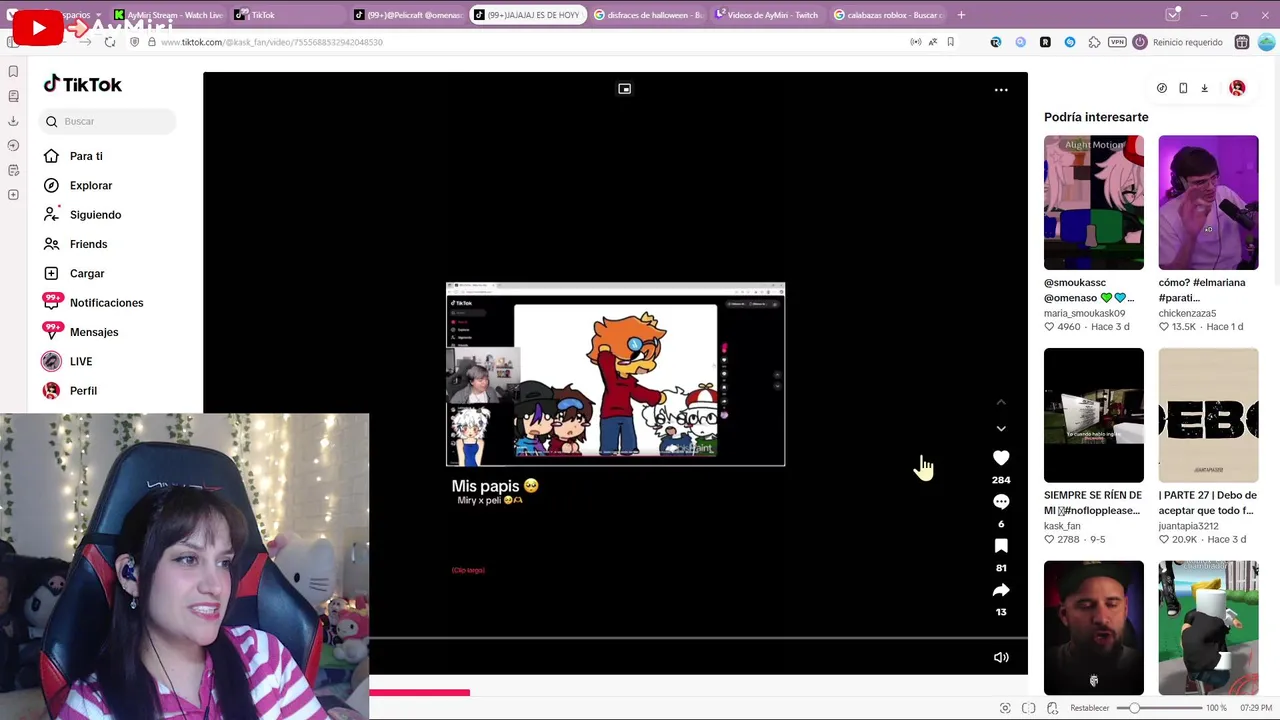Toggle picture-in-picture mode icon
1280x720 pixels.
[x=624, y=89]
